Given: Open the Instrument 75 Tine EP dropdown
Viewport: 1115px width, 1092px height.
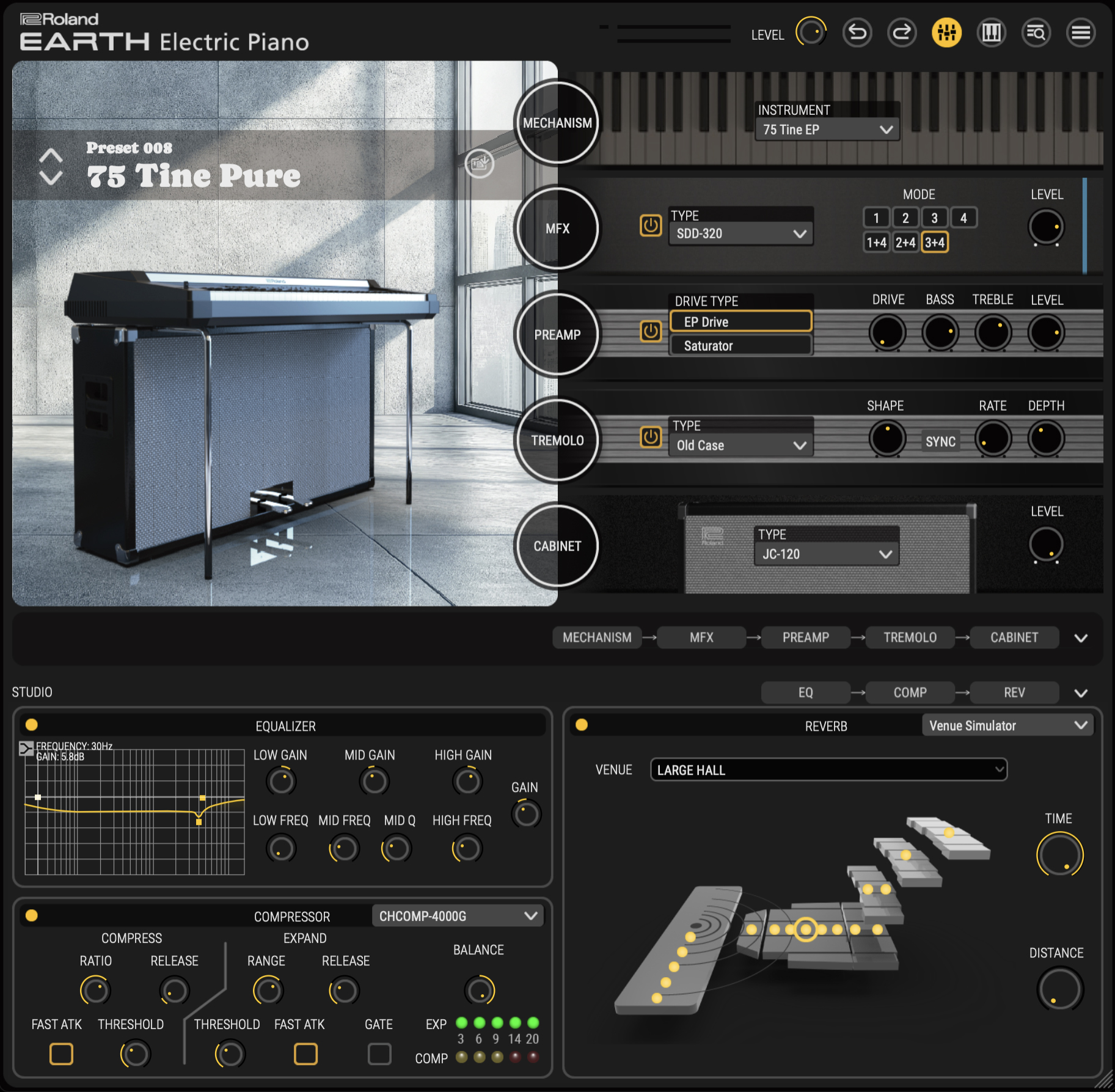Looking at the screenshot, I should (x=827, y=130).
